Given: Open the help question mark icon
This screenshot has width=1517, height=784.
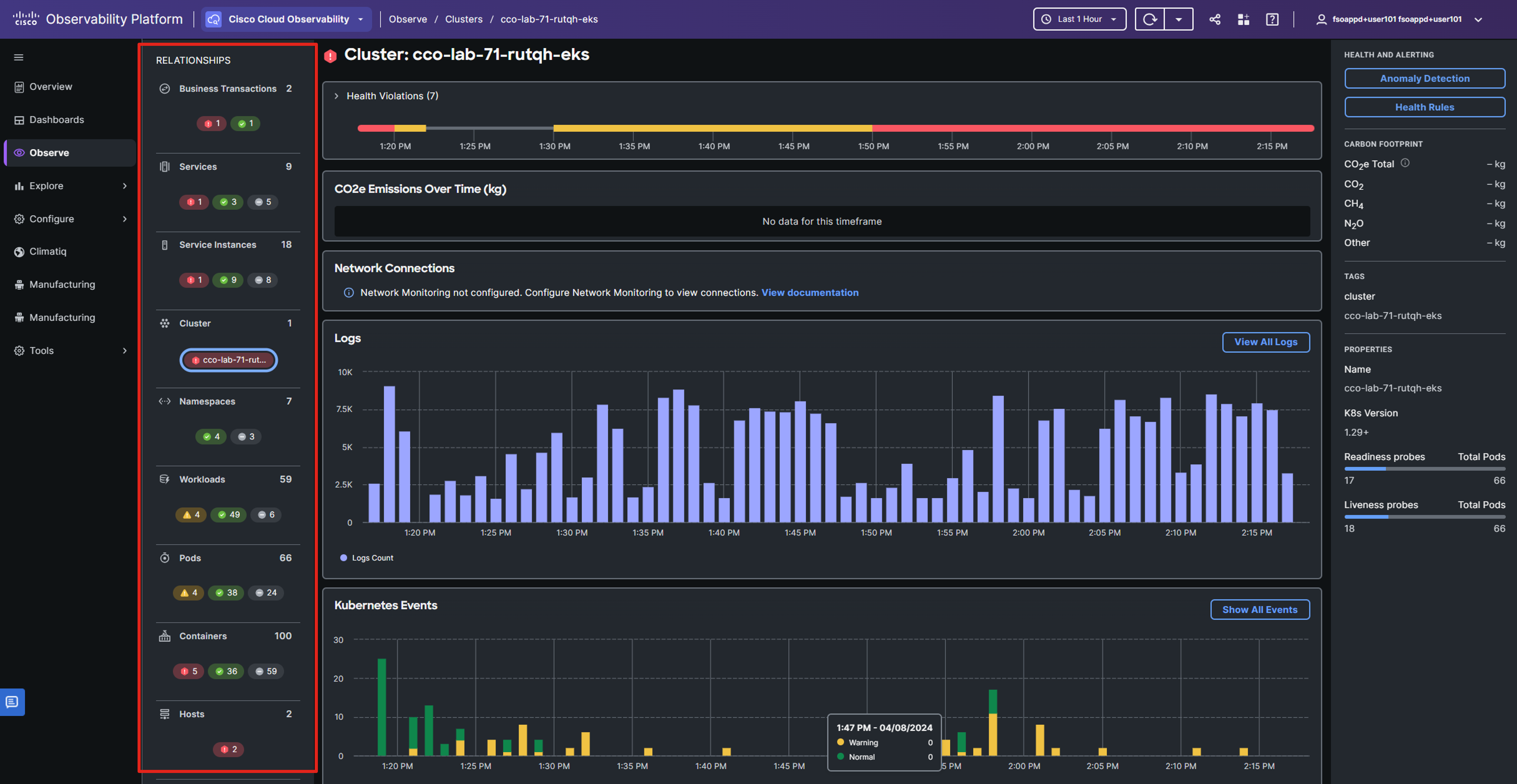Looking at the screenshot, I should tap(1272, 19).
